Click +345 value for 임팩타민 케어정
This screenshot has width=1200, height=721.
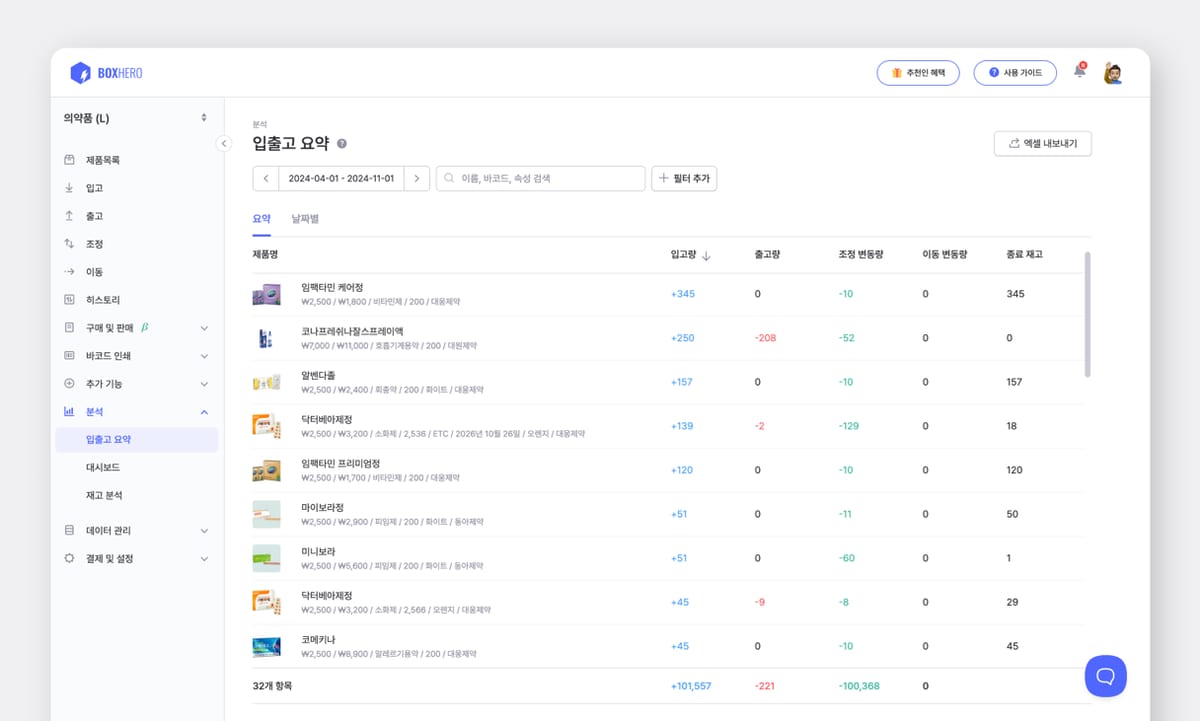[682, 294]
